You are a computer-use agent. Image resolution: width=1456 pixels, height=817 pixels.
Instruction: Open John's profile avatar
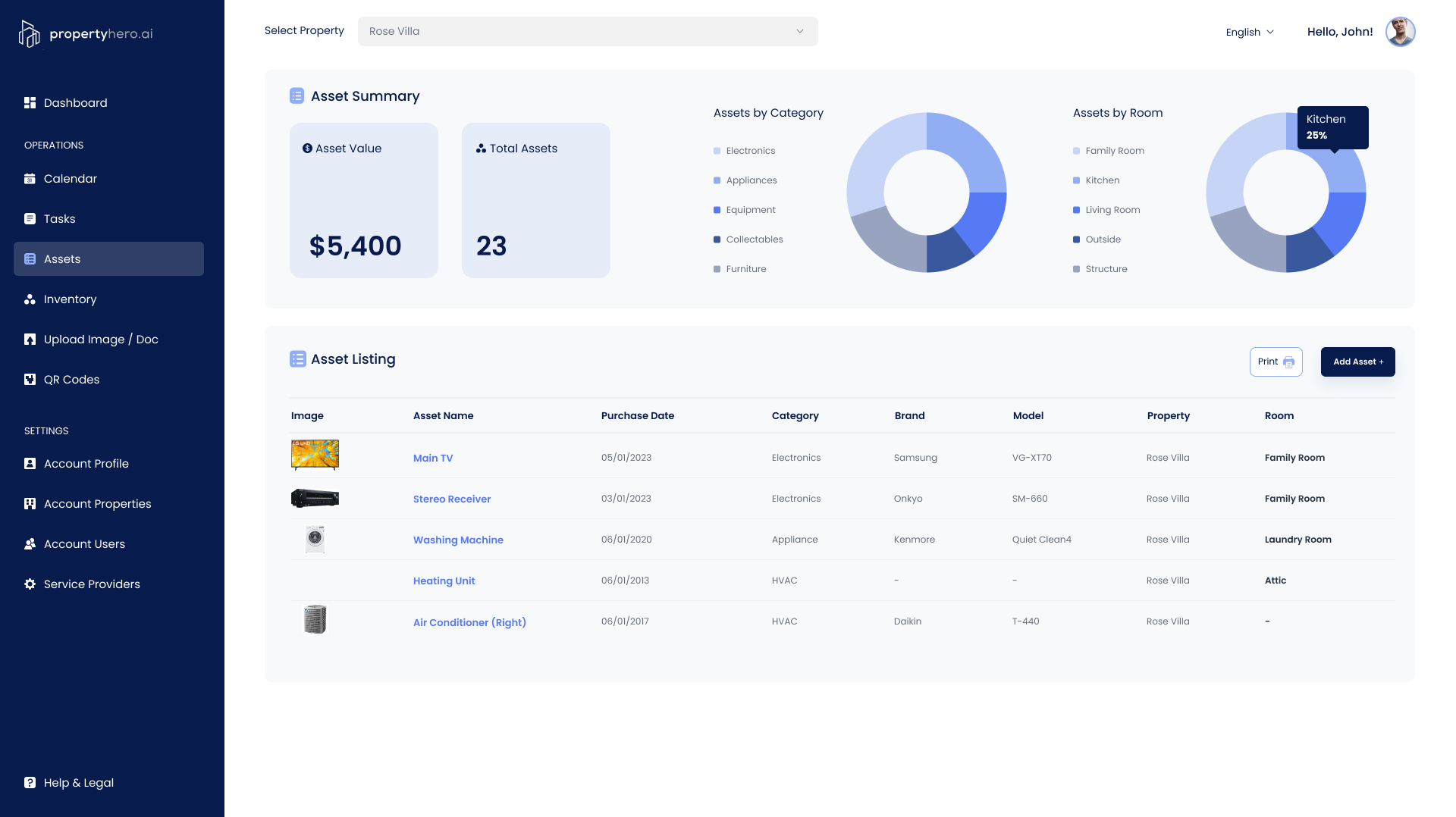1400,32
